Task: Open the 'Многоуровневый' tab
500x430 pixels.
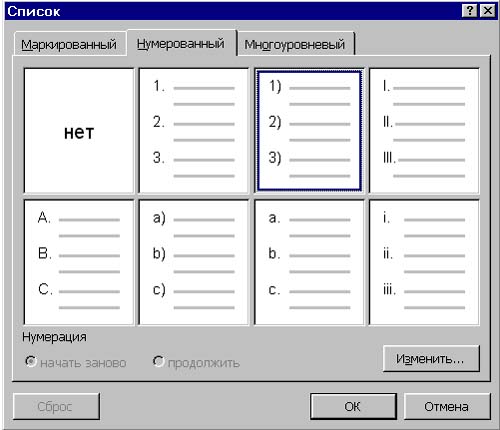Action: coord(295,44)
